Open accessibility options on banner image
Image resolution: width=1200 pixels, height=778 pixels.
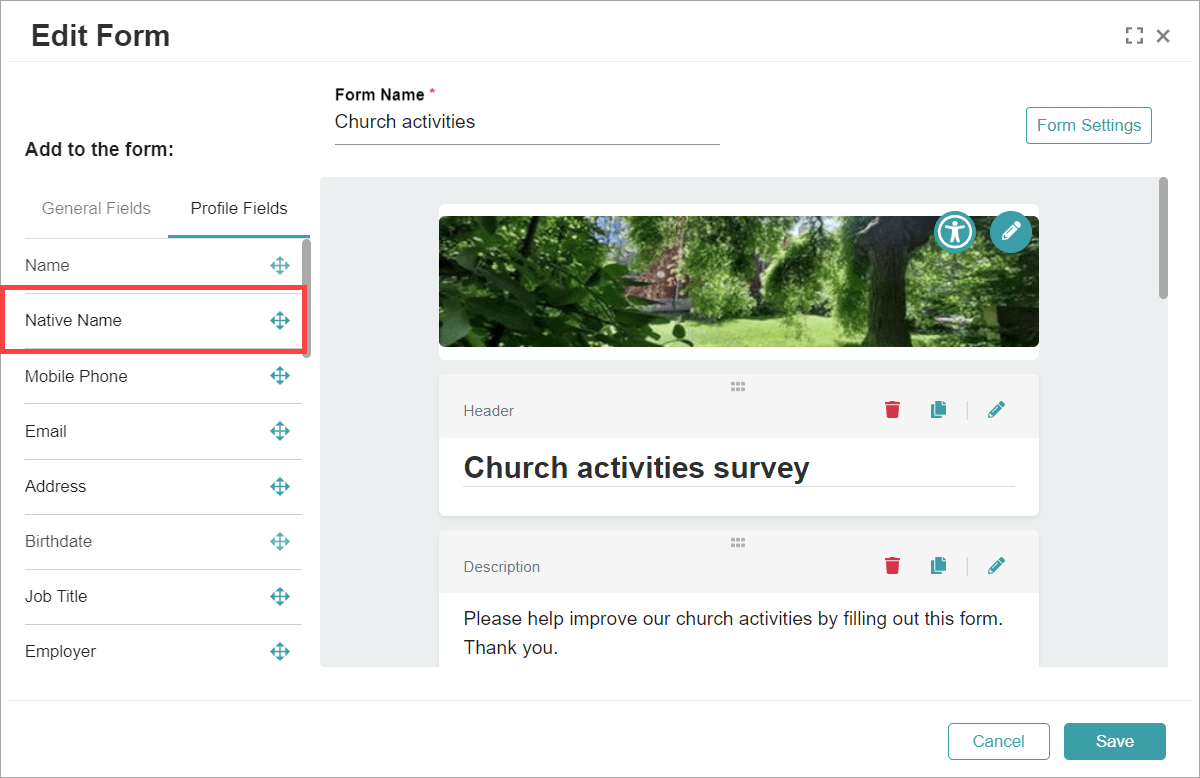click(956, 231)
